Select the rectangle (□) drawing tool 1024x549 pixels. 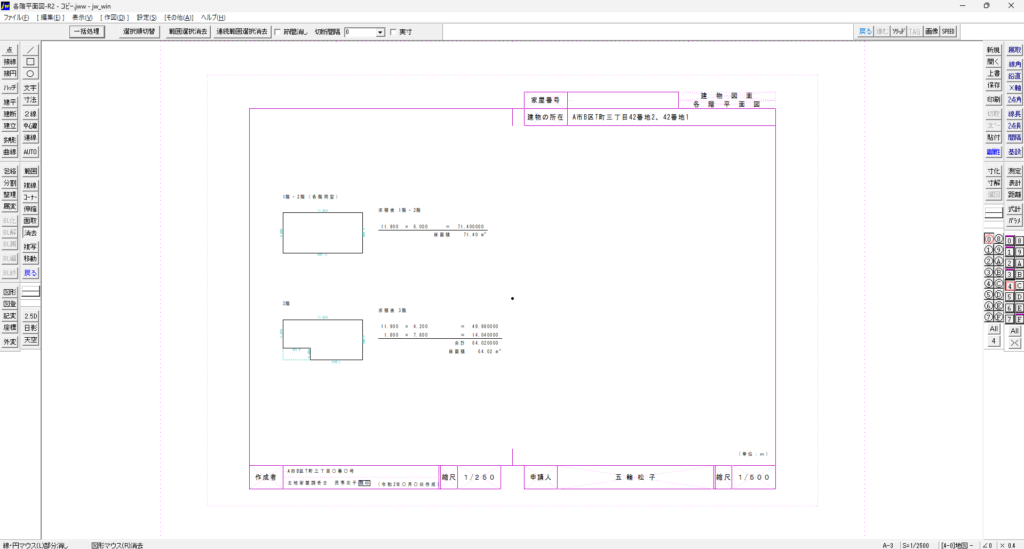[30, 61]
